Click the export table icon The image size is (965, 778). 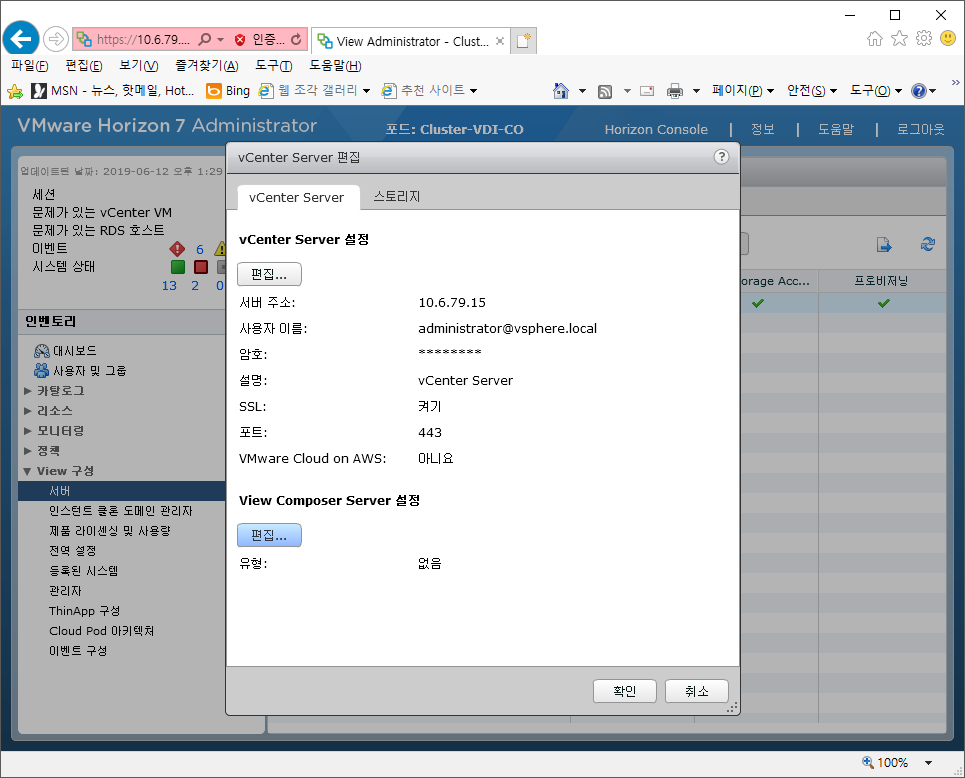[884, 245]
